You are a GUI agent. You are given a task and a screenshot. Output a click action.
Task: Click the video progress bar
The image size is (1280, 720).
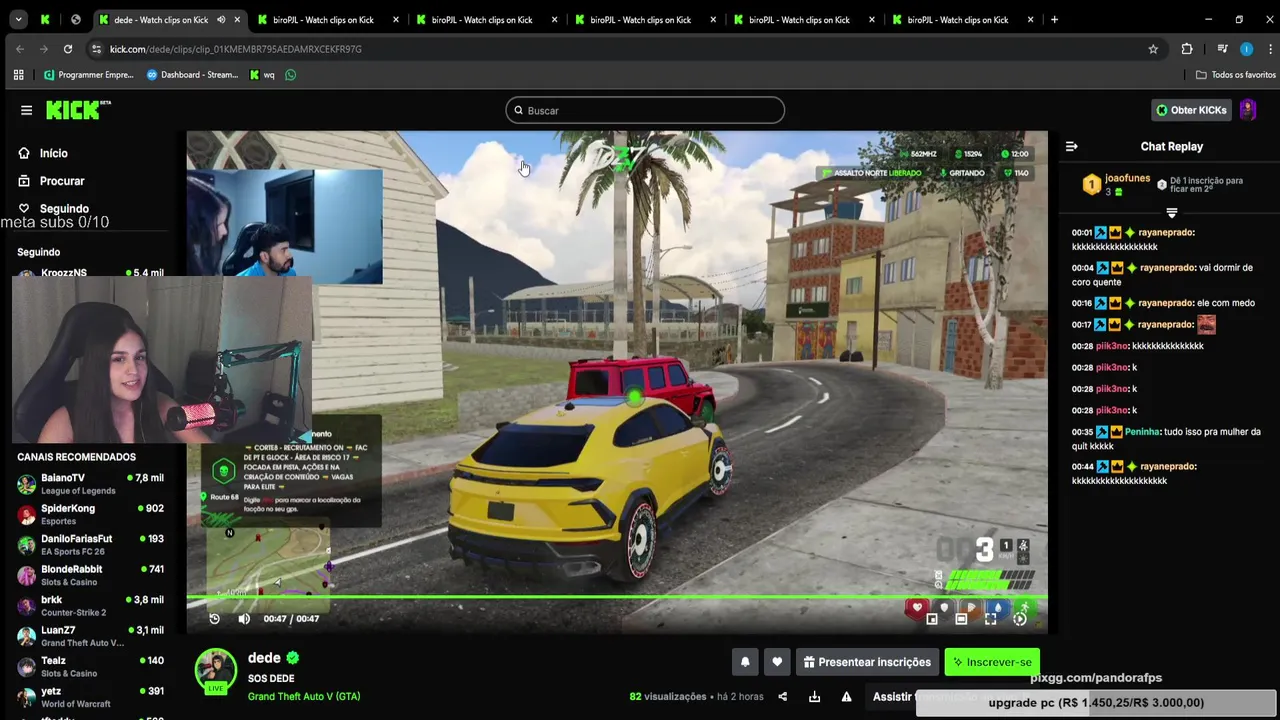point(617,597)
